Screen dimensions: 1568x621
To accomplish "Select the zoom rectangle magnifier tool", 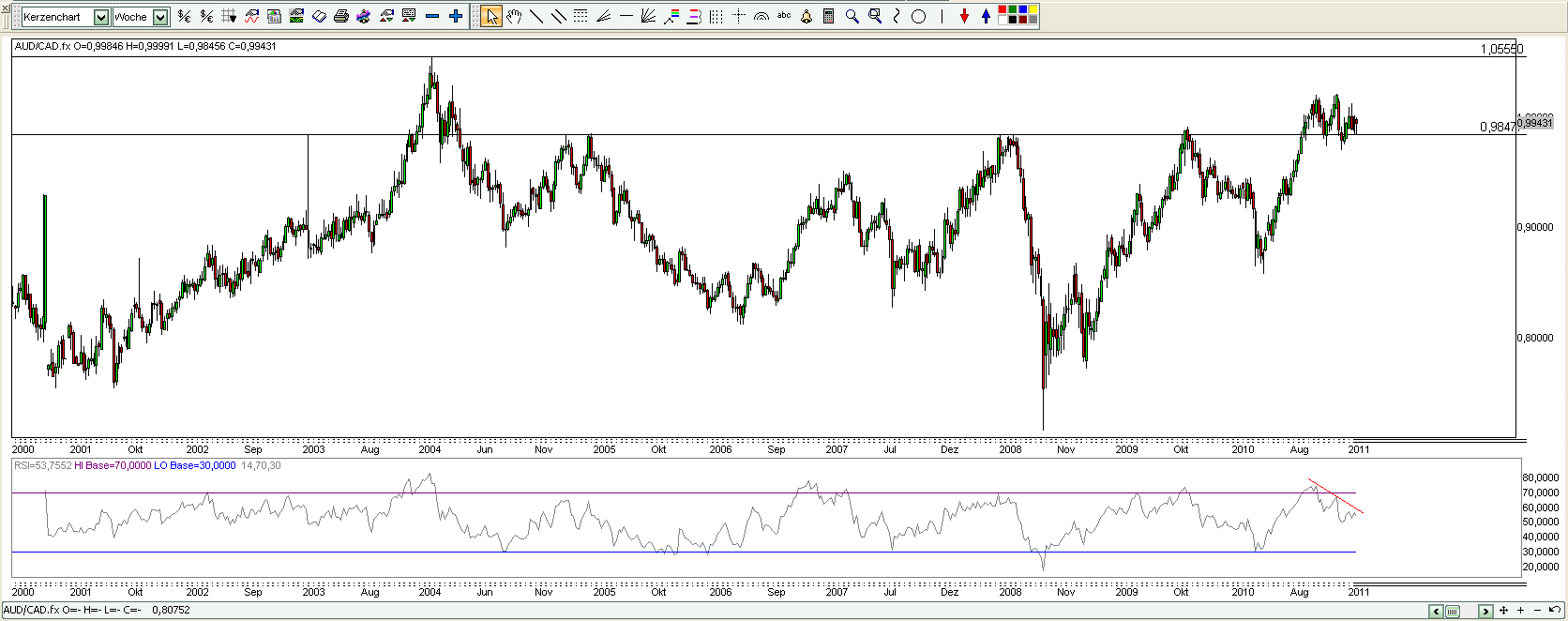I will click(x=875, y=16).
